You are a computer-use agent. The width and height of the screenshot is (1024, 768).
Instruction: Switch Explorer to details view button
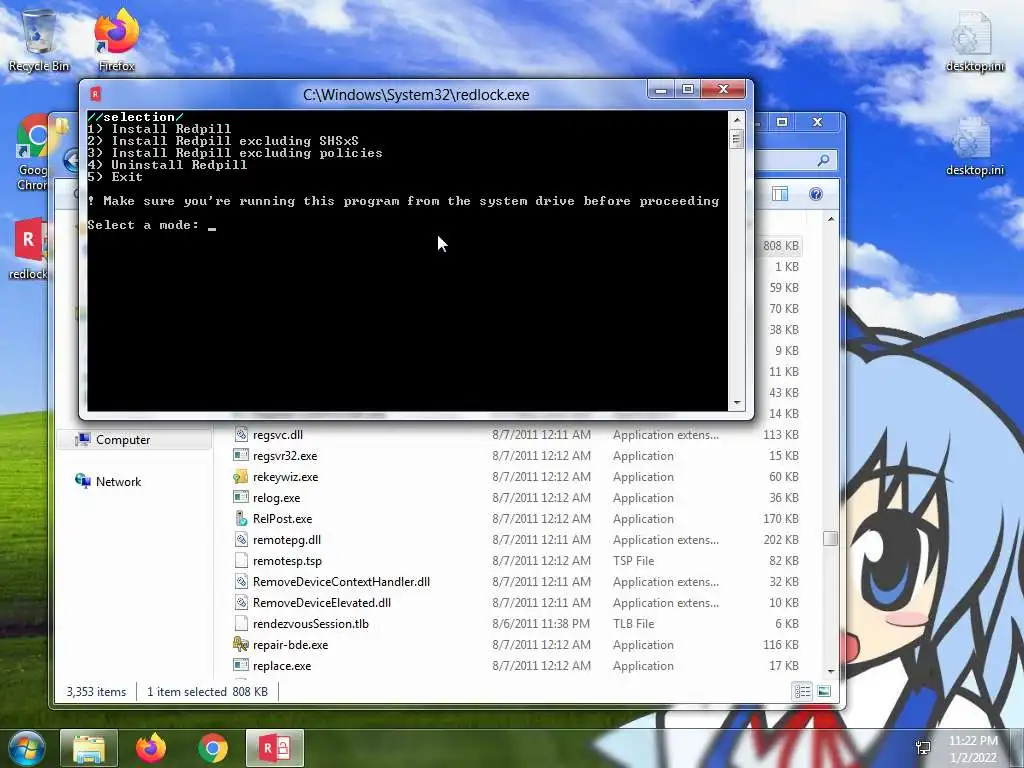pyautogui.click(x=803, y=691)
